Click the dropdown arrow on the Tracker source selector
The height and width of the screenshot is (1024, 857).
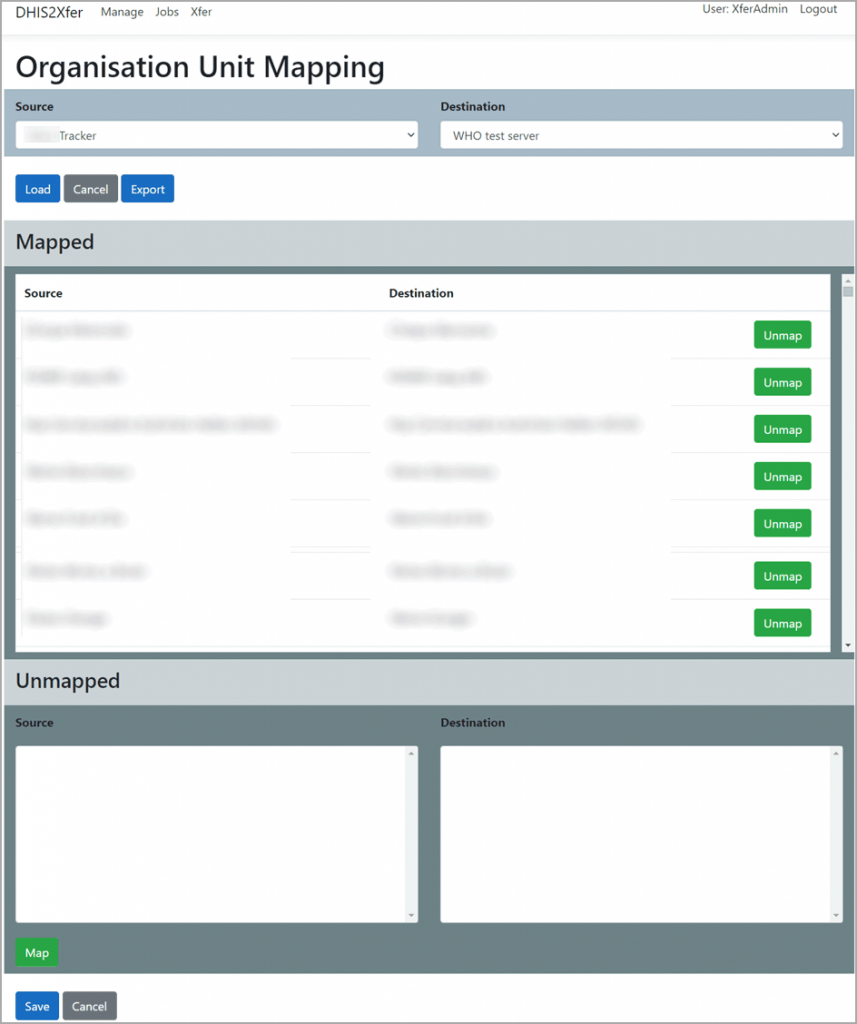pos(411,134)
